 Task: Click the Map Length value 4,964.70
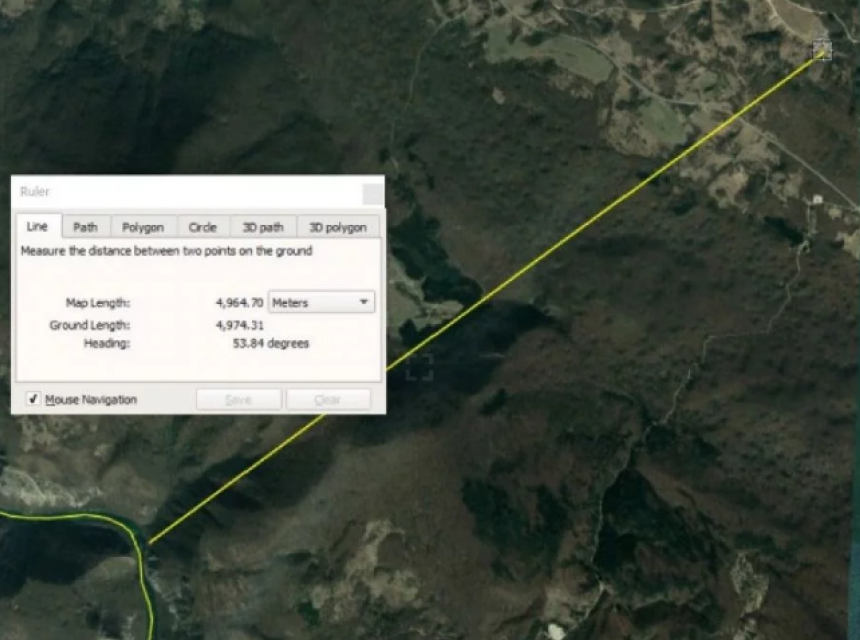[239, 302]
